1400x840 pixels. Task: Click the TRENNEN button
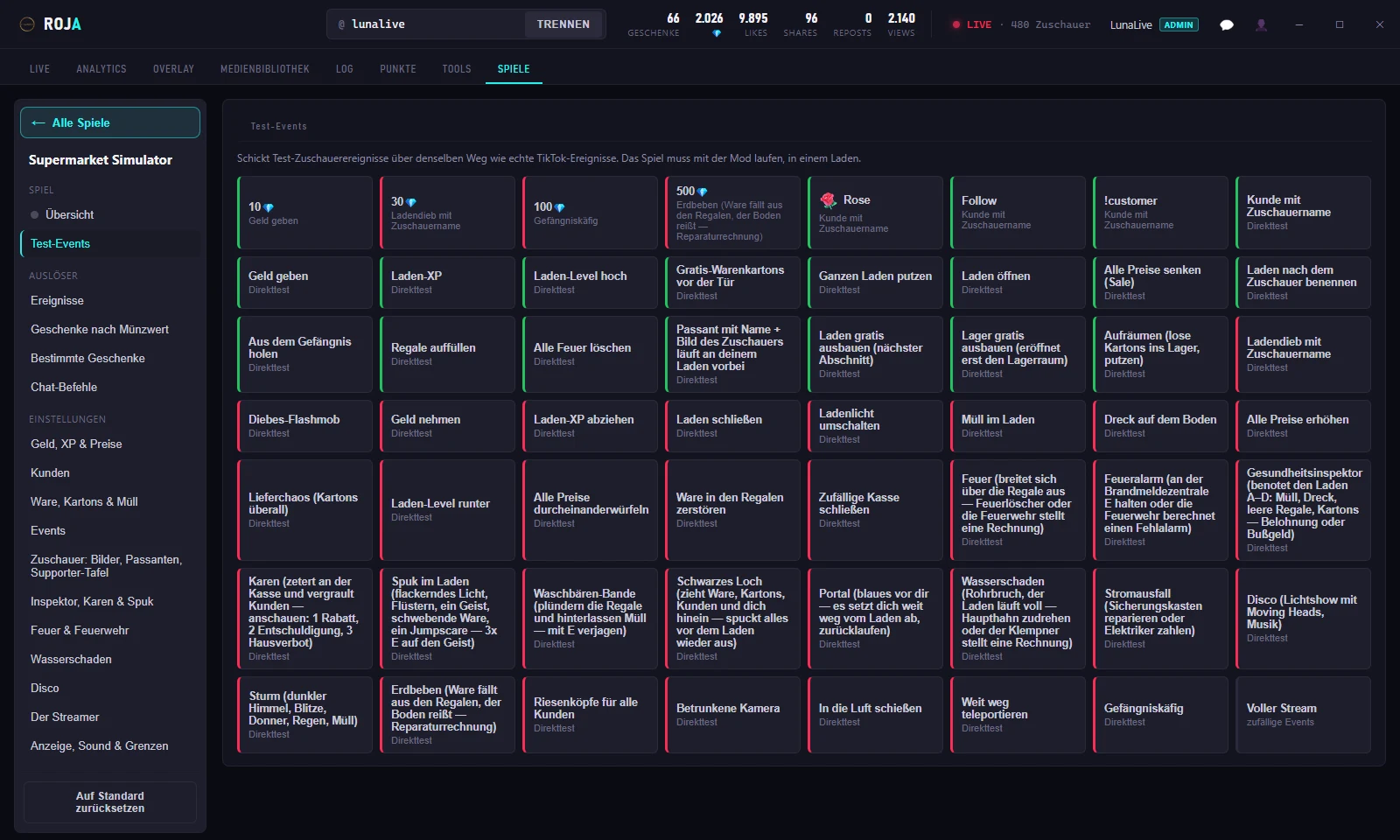point(563,24)
